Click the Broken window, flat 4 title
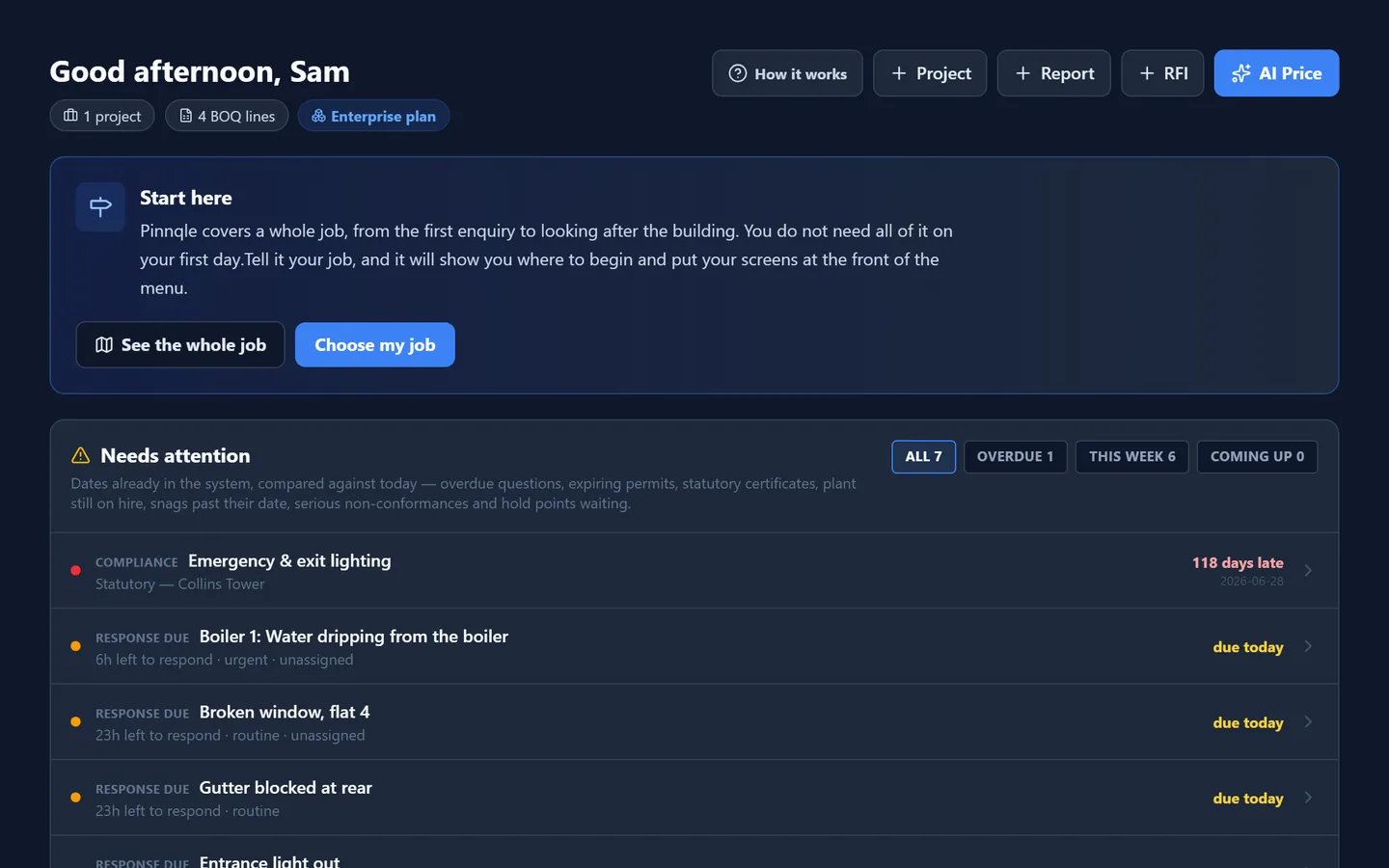Screen dimensions: 1389x868 (x=285, y=712)
